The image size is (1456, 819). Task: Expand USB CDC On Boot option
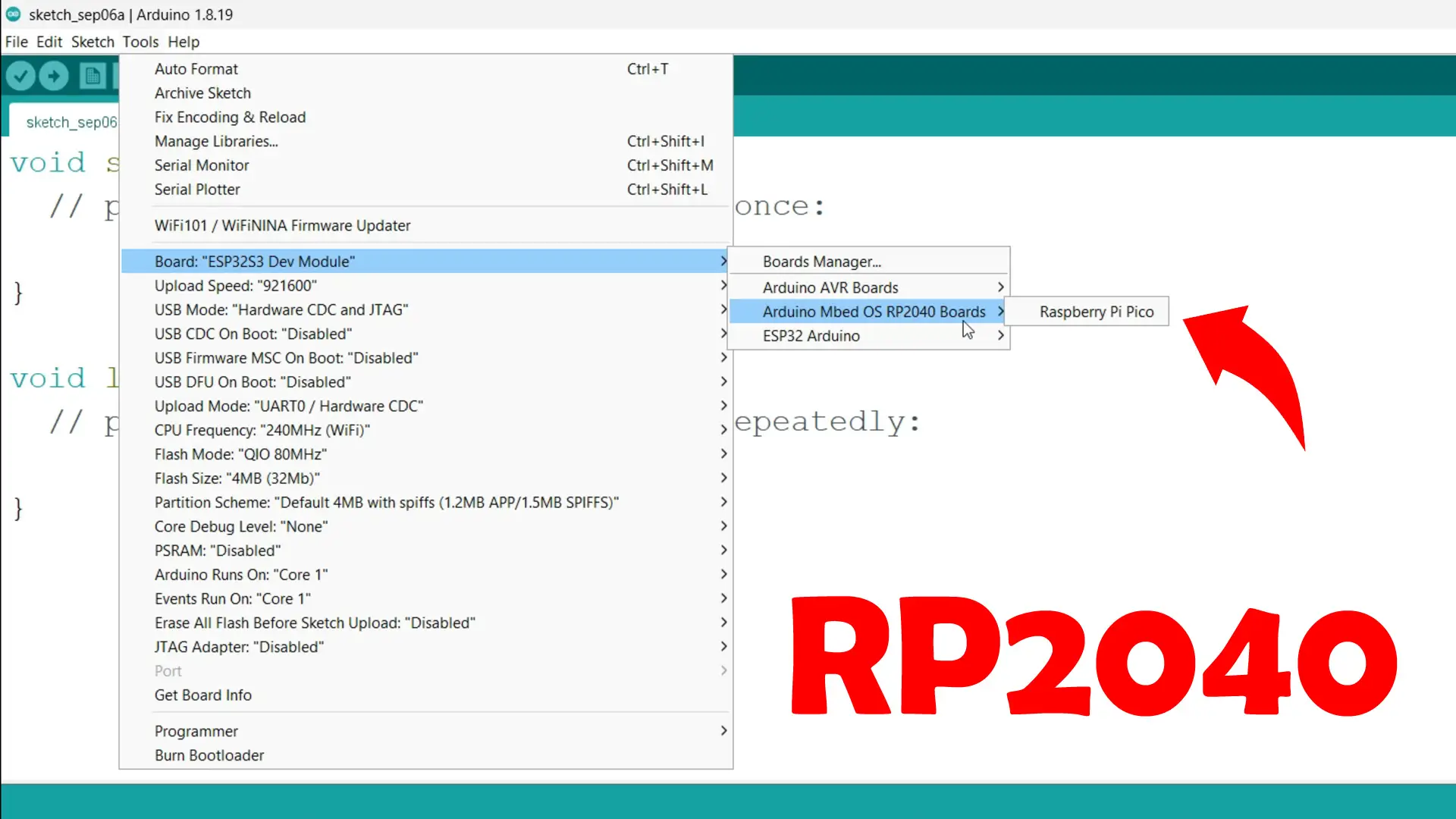pos(426,334)
